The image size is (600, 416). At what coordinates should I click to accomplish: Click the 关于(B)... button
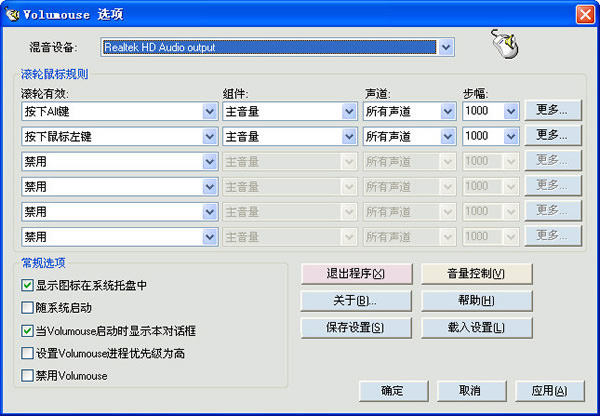click(356, 301)
